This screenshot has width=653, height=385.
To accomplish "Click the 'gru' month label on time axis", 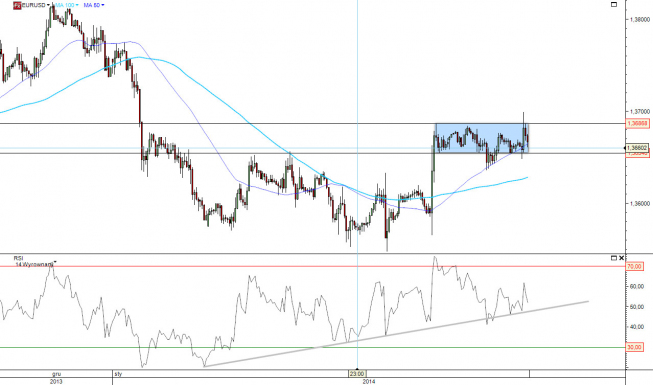I will (56, 374).
